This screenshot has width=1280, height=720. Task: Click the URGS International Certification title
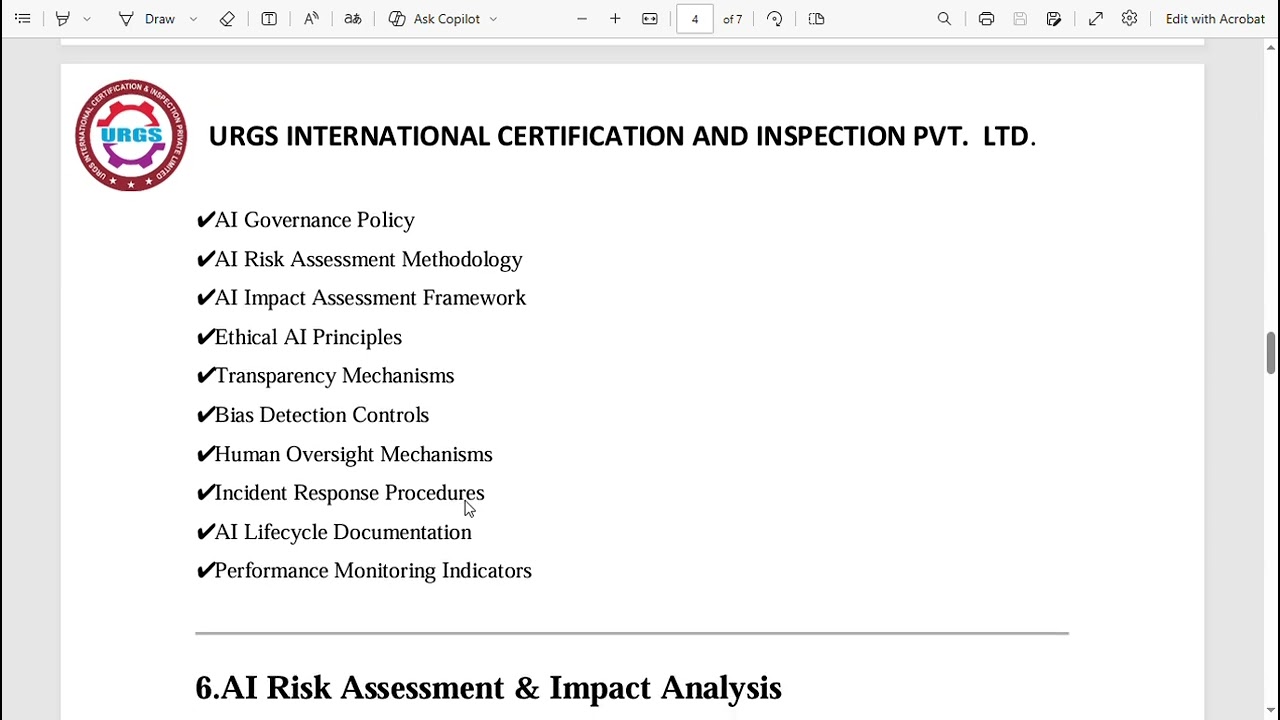coord(622,136)
